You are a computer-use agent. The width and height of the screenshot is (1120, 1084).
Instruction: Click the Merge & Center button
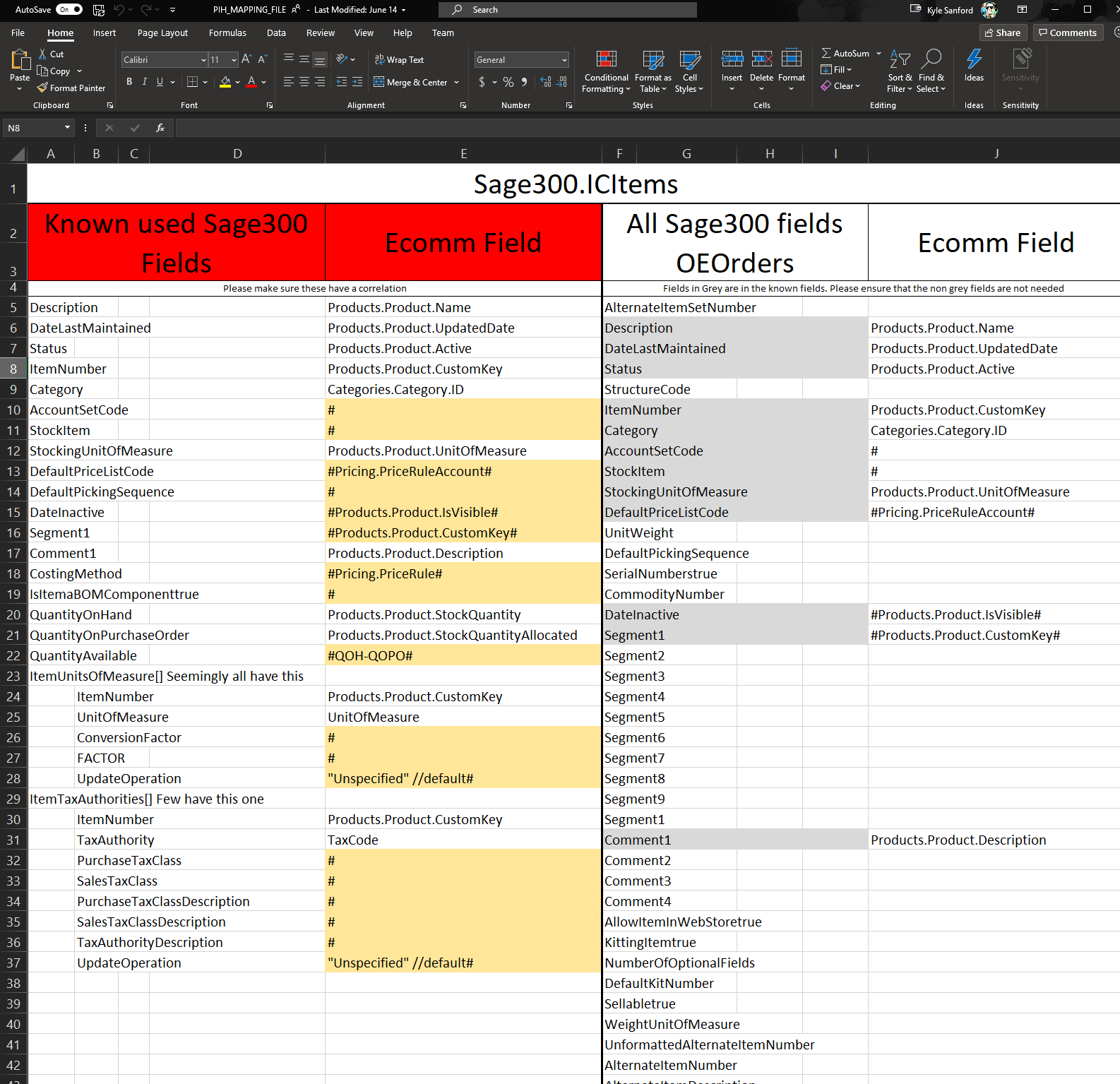click(417, 83)
